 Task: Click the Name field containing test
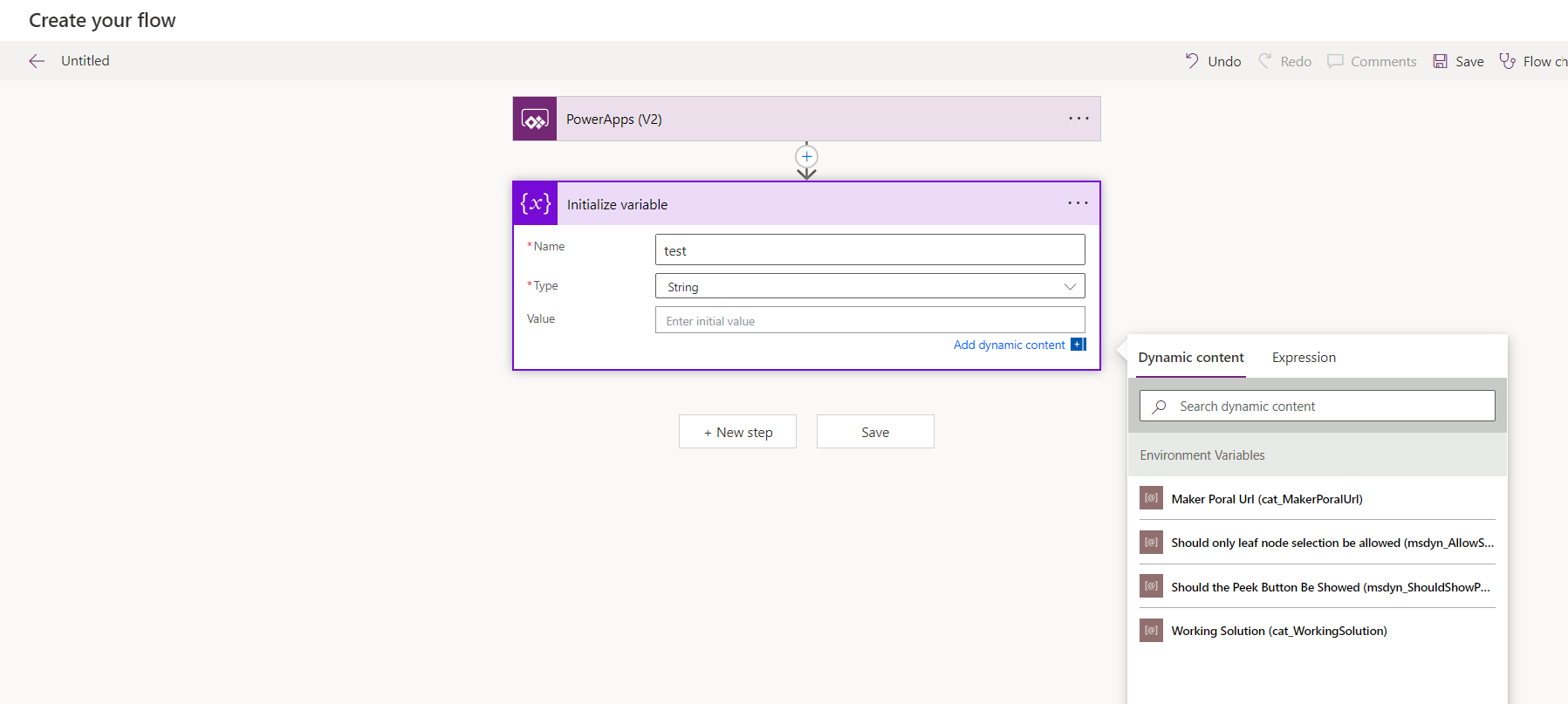[x=870, y=249]
